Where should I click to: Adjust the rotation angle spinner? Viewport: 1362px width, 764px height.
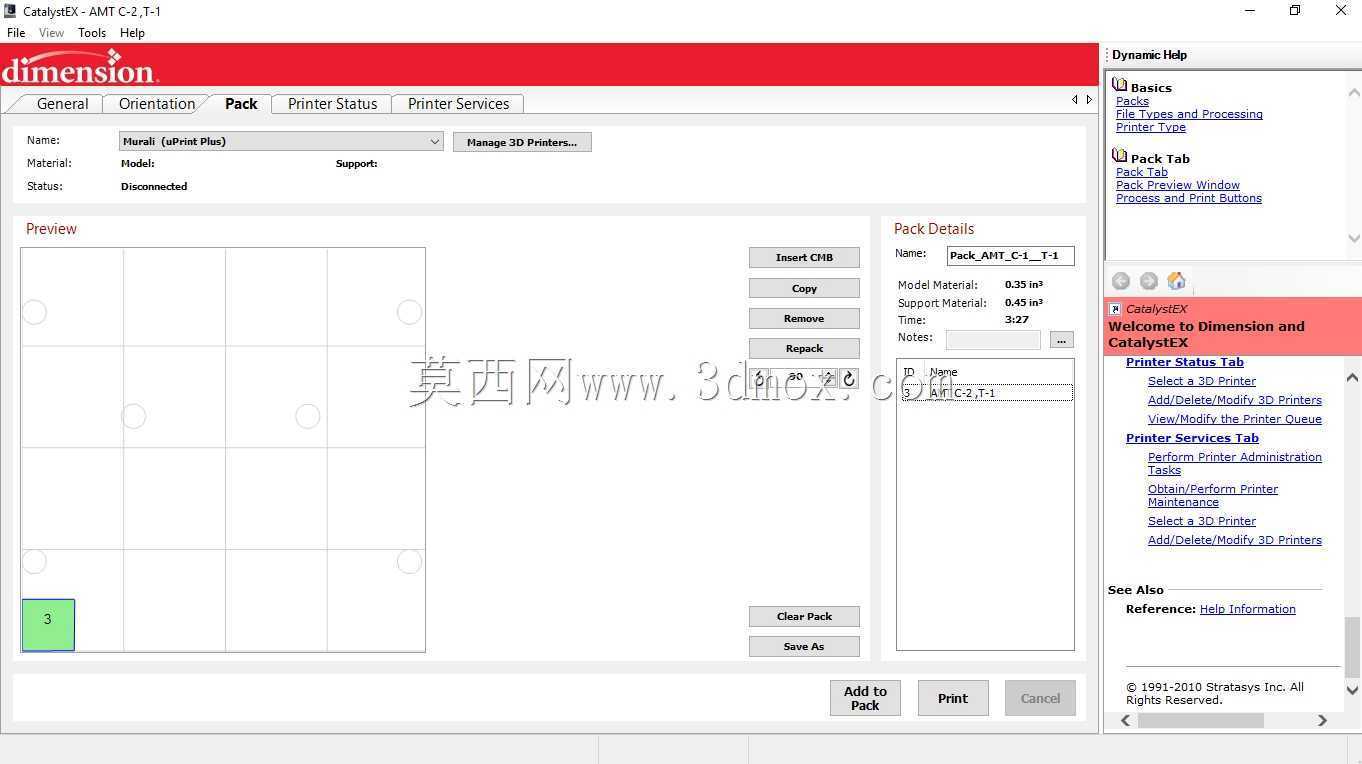tap(828, 378)
